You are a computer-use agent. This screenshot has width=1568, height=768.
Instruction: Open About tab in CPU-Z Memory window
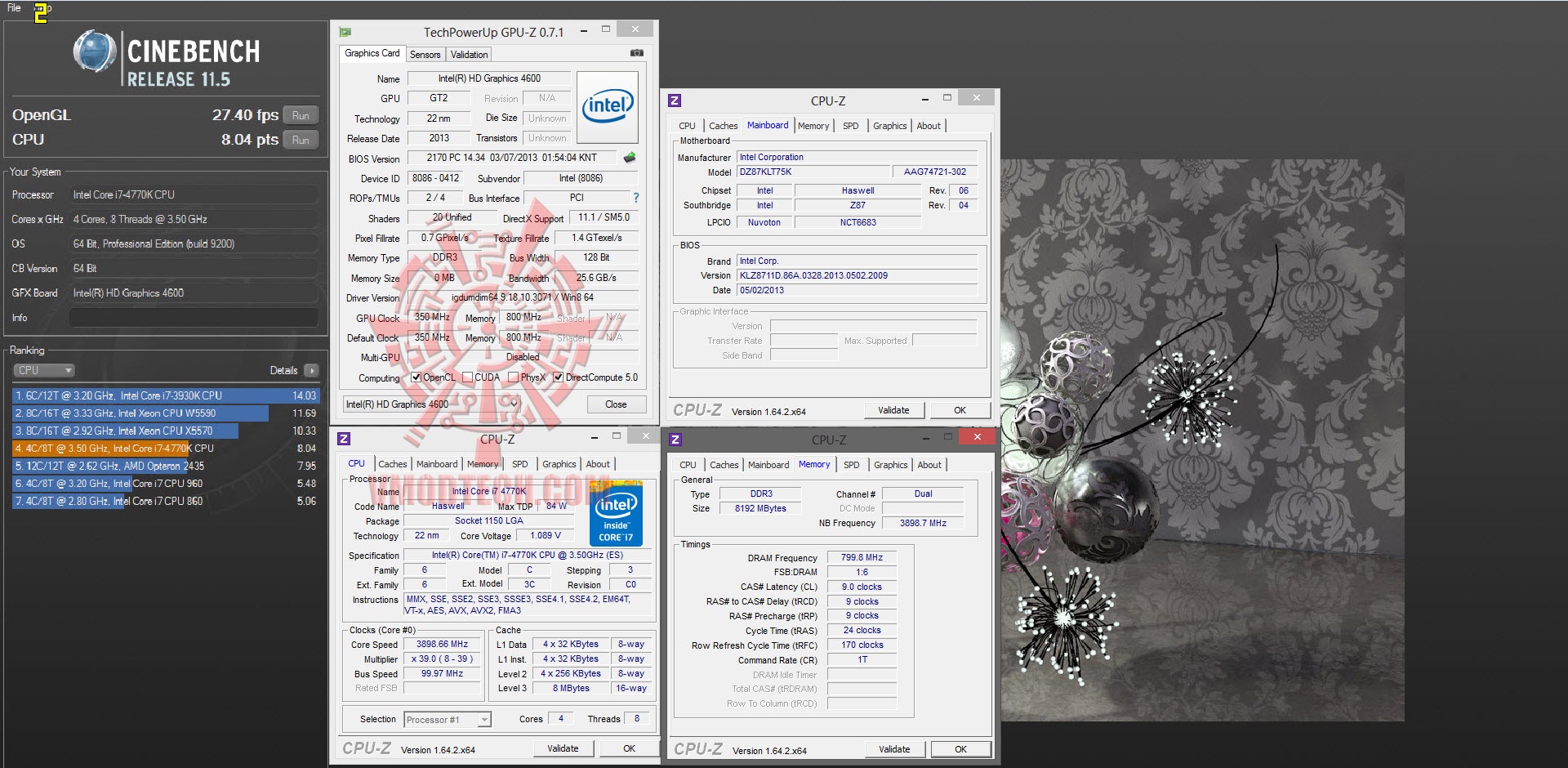[929, 465]
